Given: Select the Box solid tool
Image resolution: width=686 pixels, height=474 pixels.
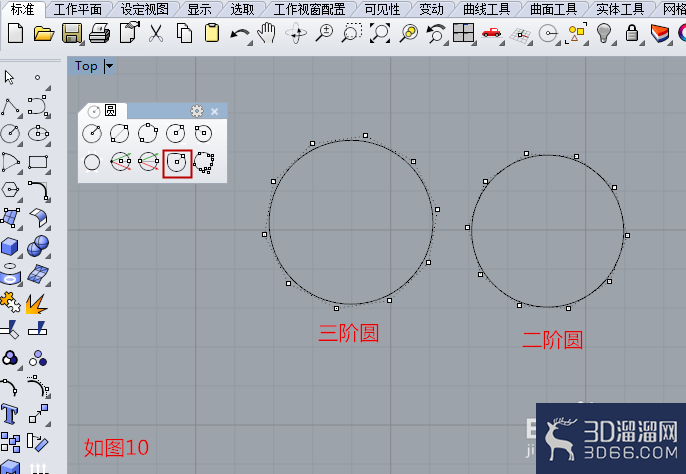Looking at the screenshot, I should tap(10, 246).
